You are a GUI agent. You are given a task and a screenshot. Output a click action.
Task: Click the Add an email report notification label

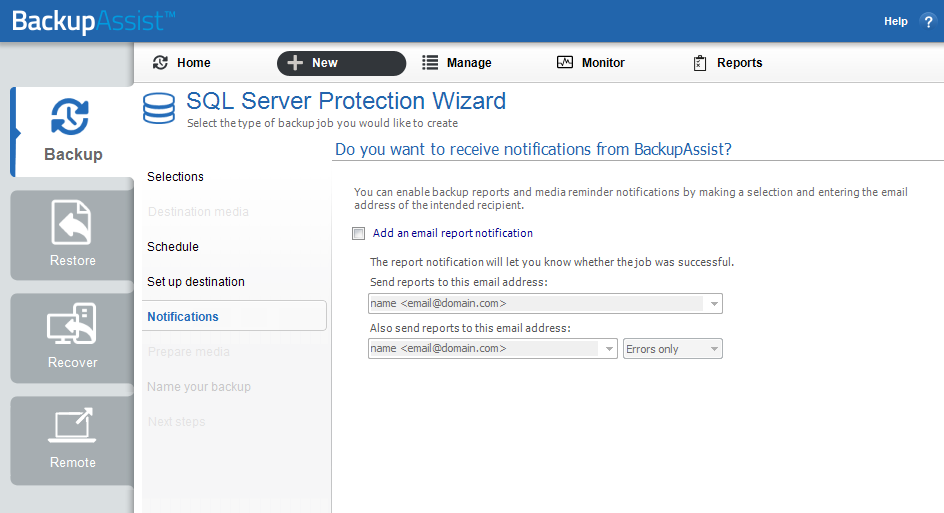(x=453, y=233)
